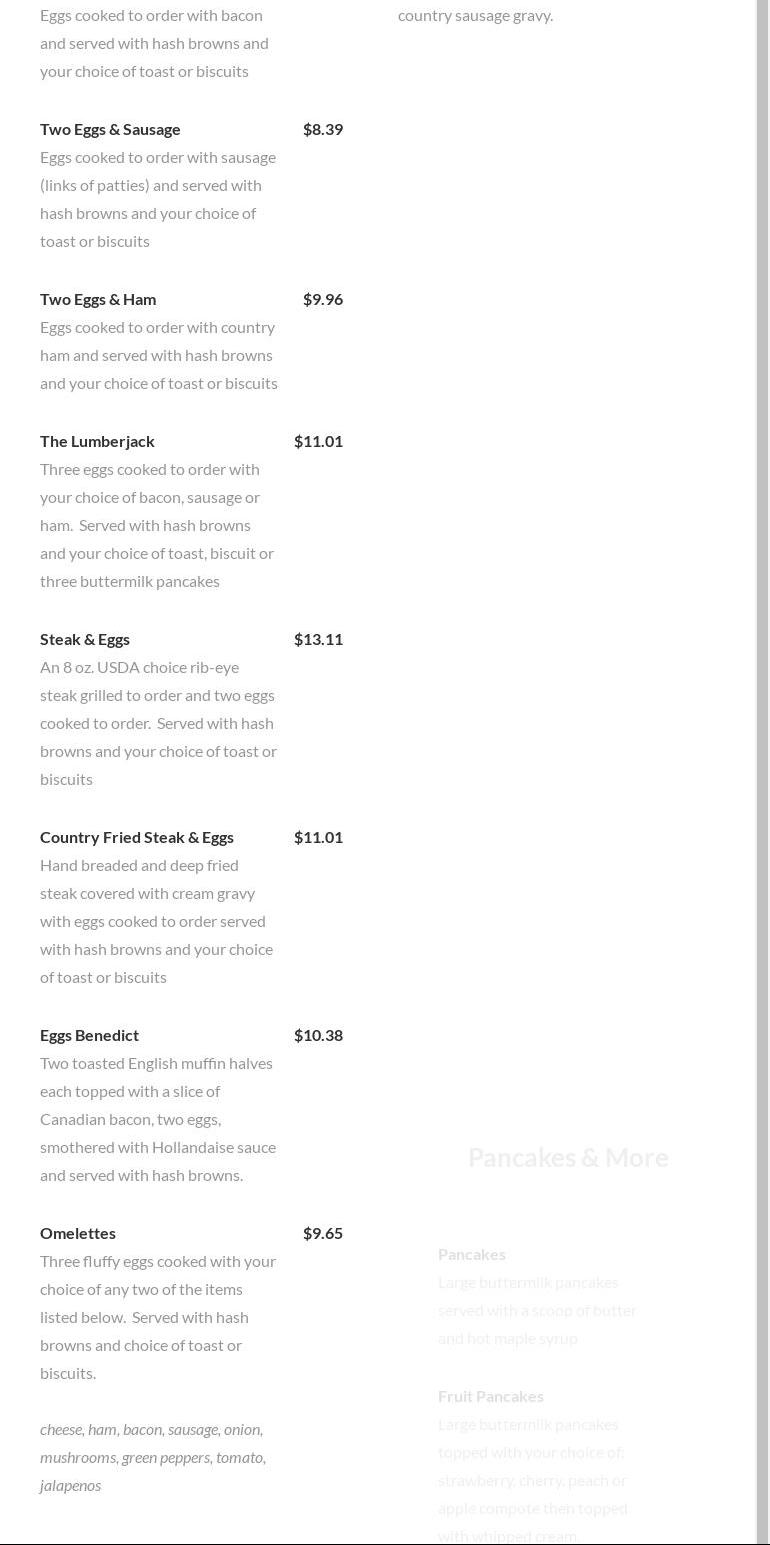
Task: Click the Pancakes & More section heading
Action: (568, 1157)
